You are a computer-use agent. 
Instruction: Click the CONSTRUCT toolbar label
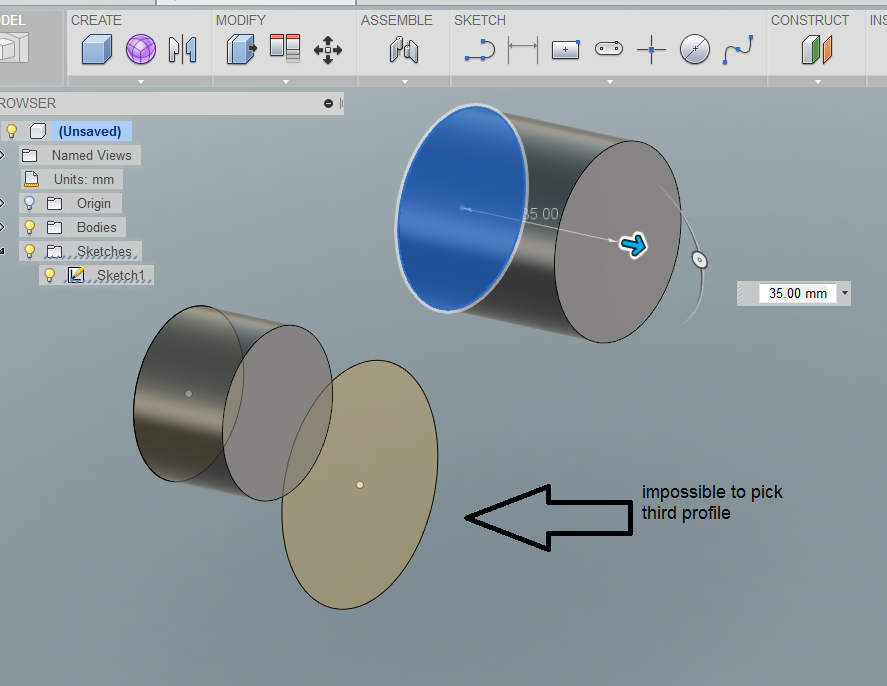[810, 20]
